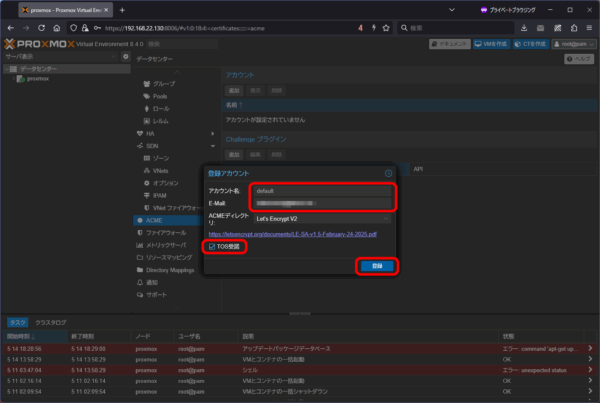Open the browser hamburger menu
The width and height of the screenshot is (600, 403).
589,28
